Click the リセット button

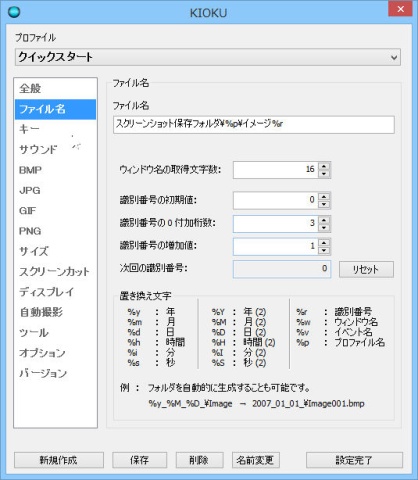pos(366,269)
